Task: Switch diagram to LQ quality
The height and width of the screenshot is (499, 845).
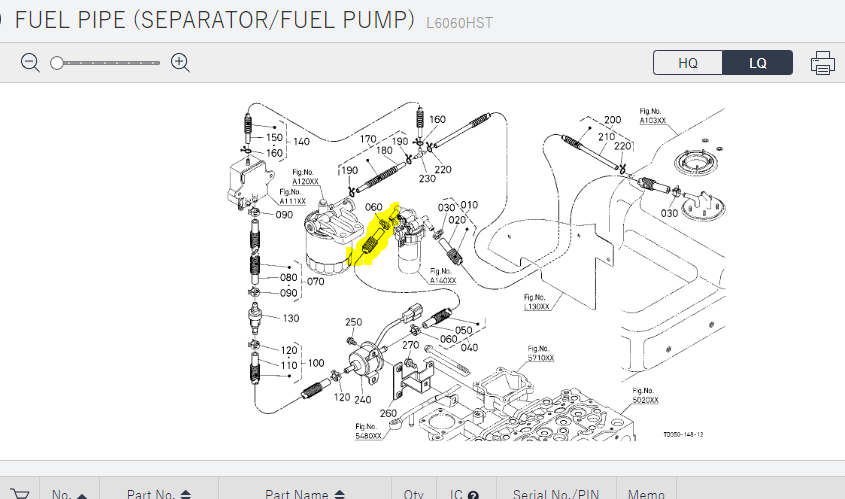Action: coord(757,63)
